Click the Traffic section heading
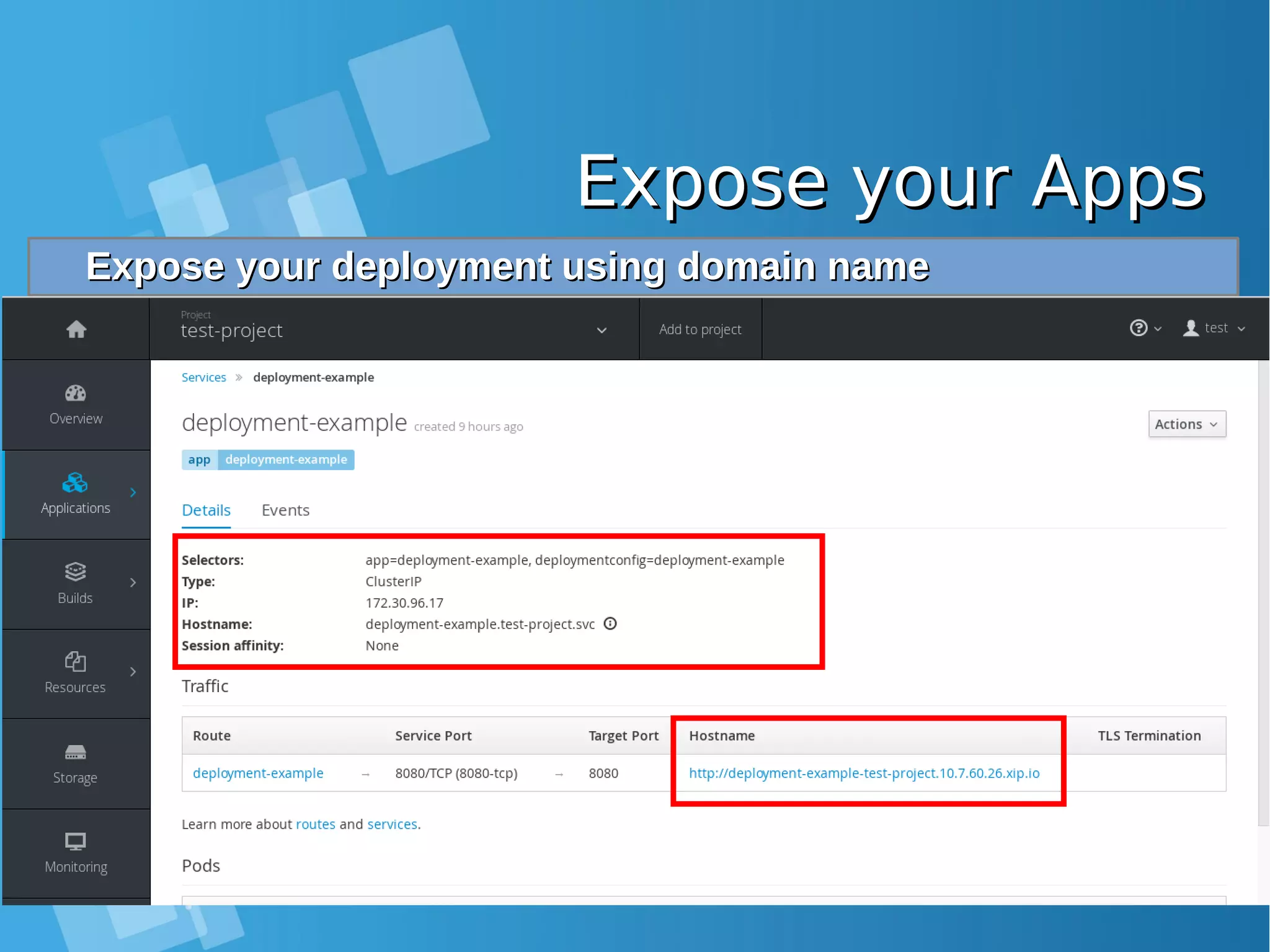The image size is (1270, 952). pos(205,687)
